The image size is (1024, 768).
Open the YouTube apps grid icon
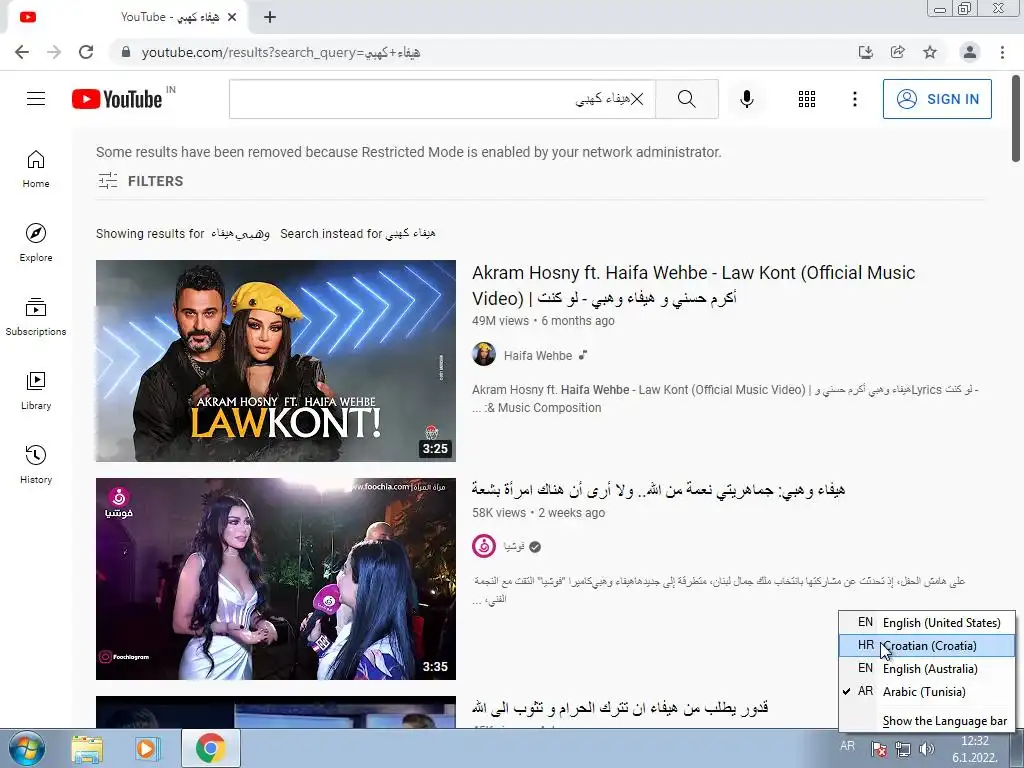pyautogui.click(x=807, y=99)
